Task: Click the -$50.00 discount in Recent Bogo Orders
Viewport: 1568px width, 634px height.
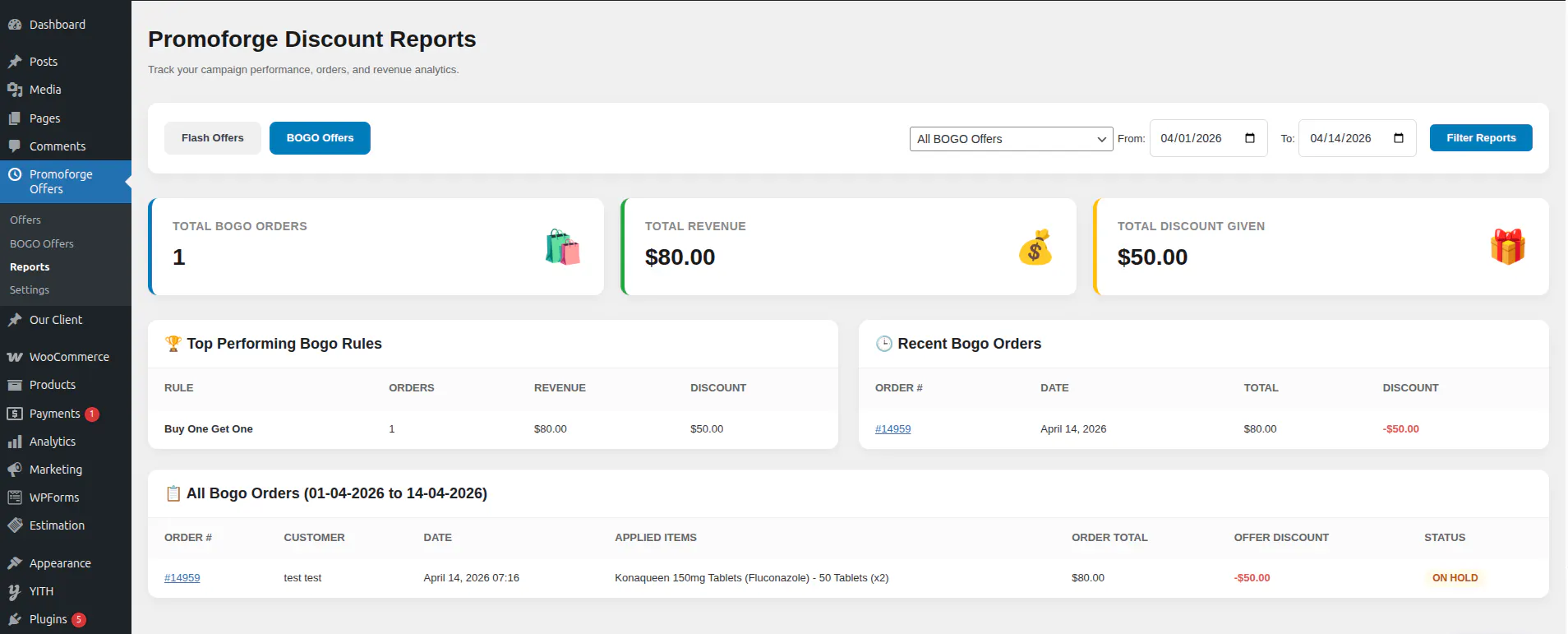Action: [x=1400, y=429]
